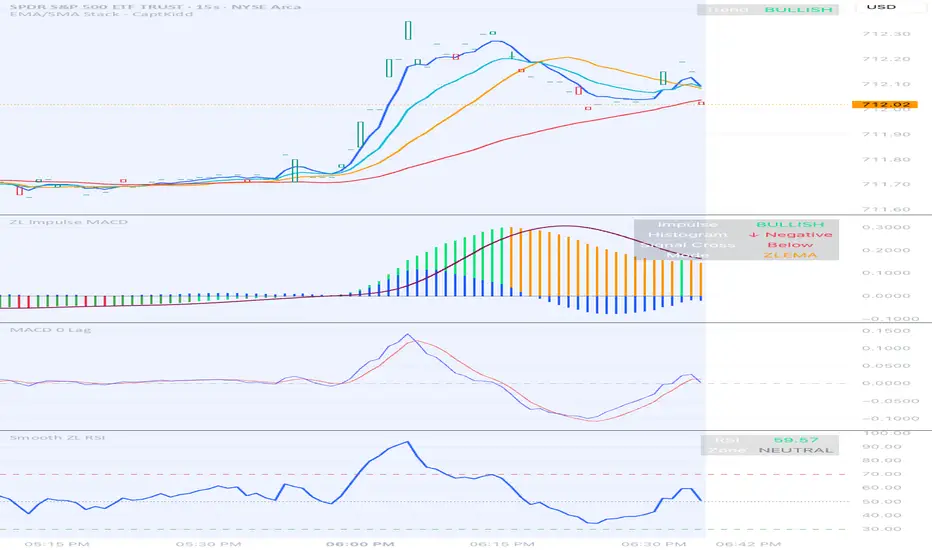Click 0.0000 on the ZL Impulse MACD axis
This screenshot has height=550, width=932.
coord(886,296)
